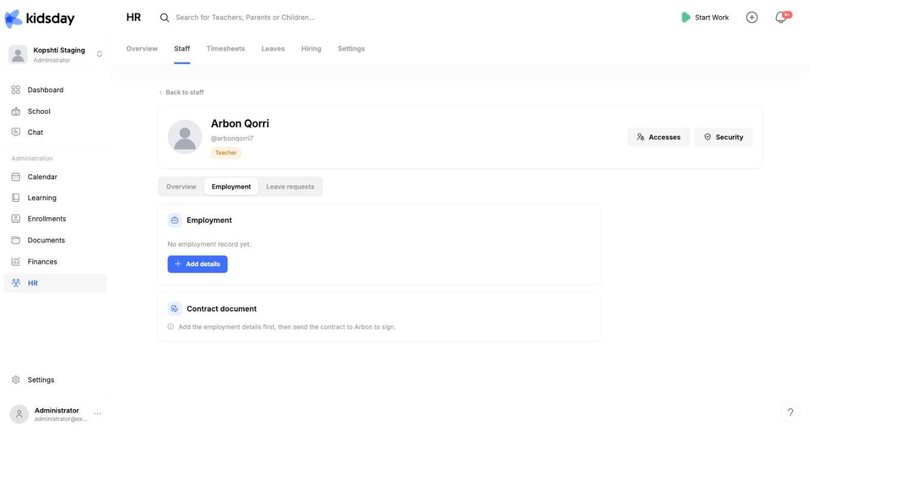Select the Employment profile tab

pos(231,187)
